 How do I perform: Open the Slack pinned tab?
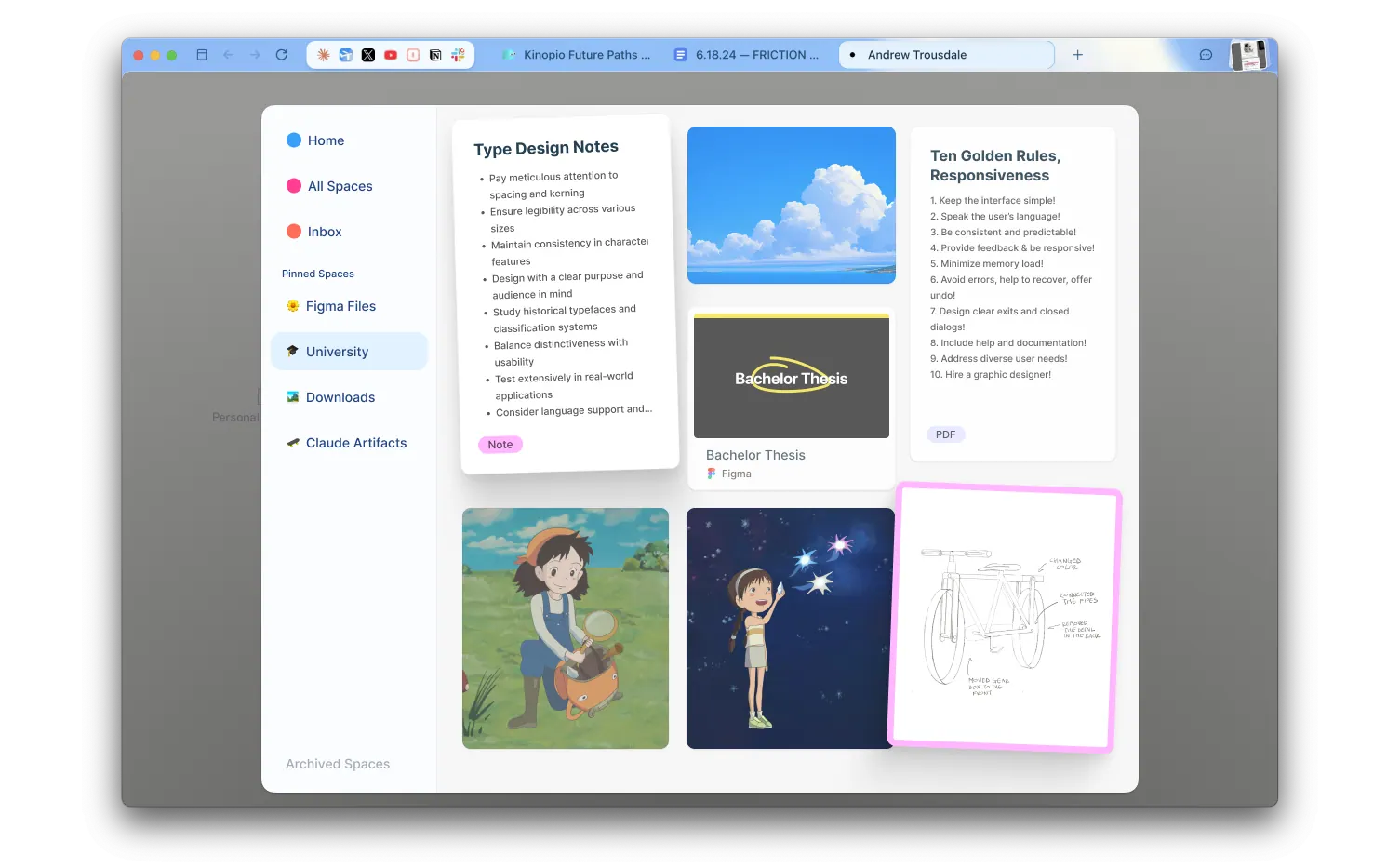[458, 55]
